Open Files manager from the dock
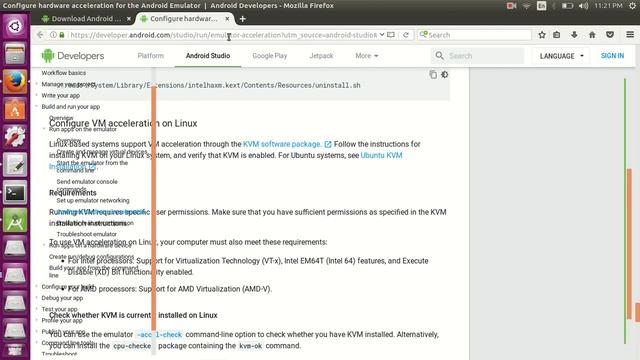Viewport: 640px width, 360px height. [15, 54]
